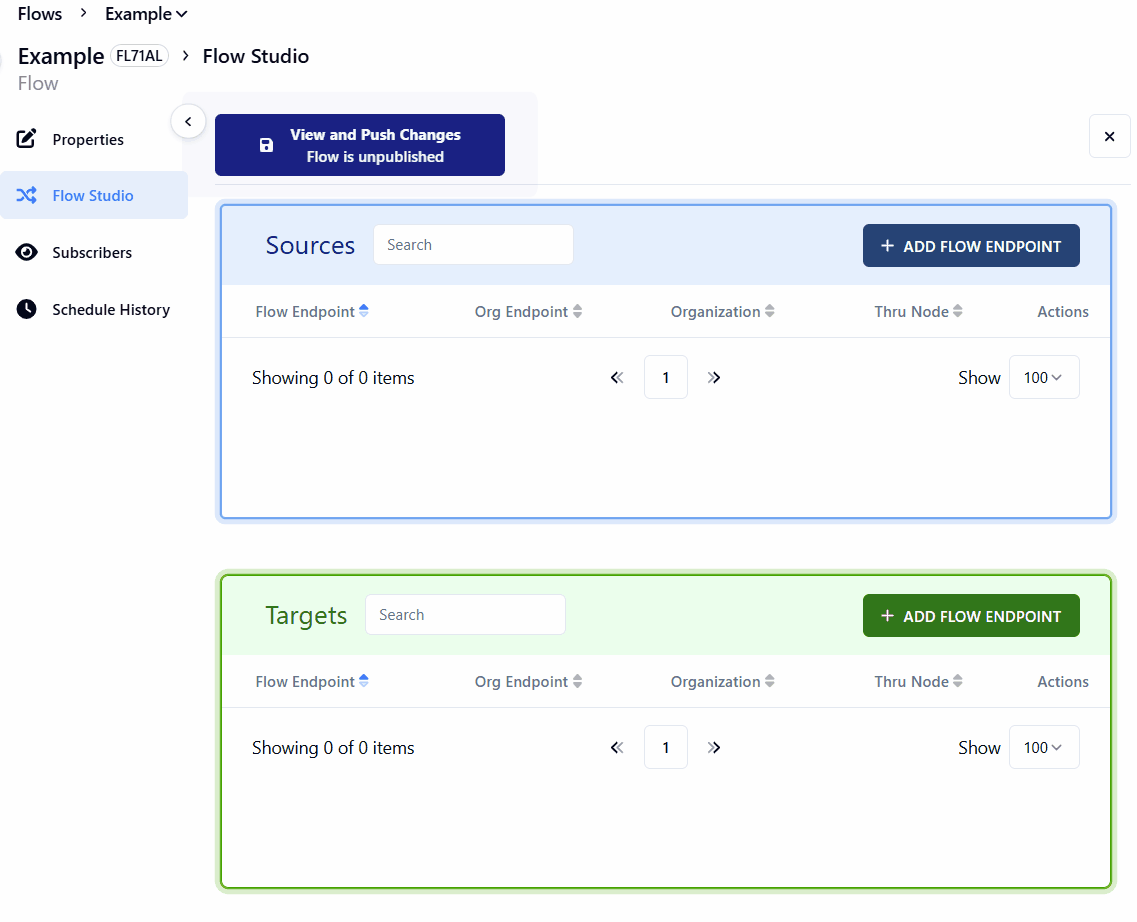This screenshot has height=922, width=1137.
Task: Go to previous page in Targets table
Action: click(x=617, y=747)
